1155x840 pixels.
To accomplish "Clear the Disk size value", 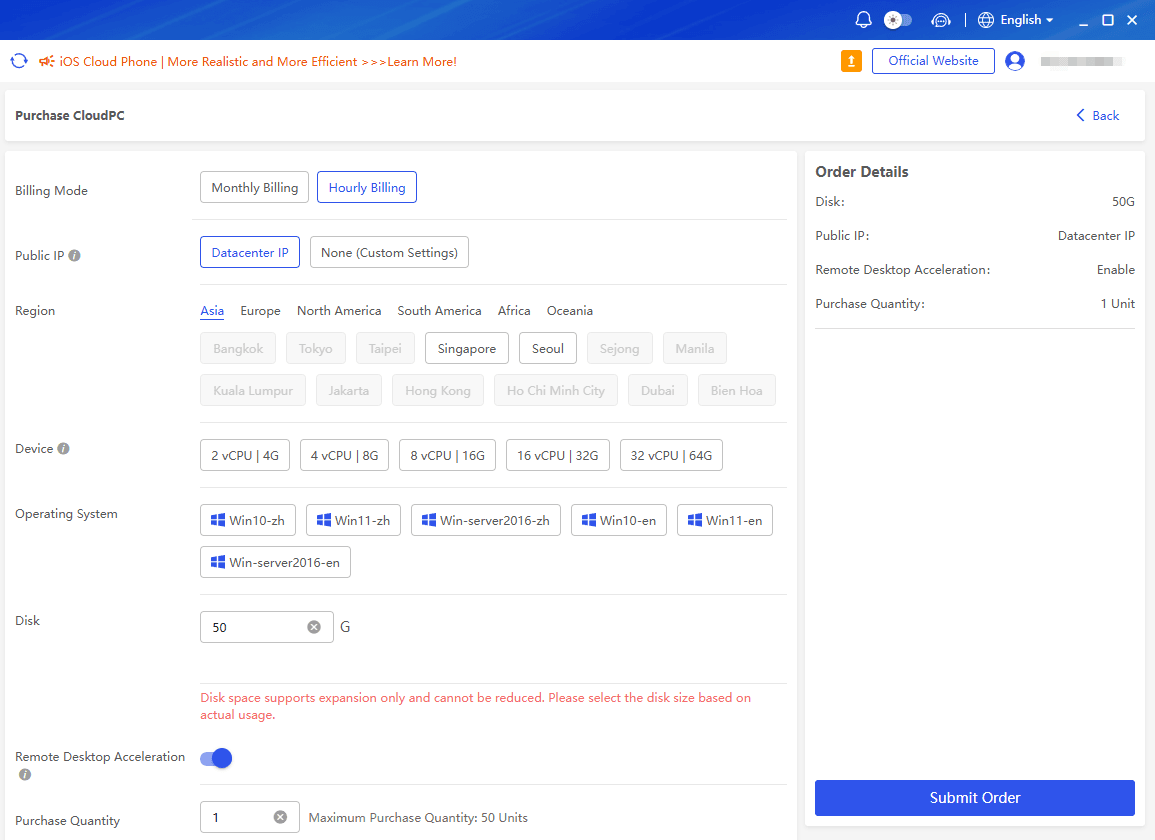I will point(314,627).
